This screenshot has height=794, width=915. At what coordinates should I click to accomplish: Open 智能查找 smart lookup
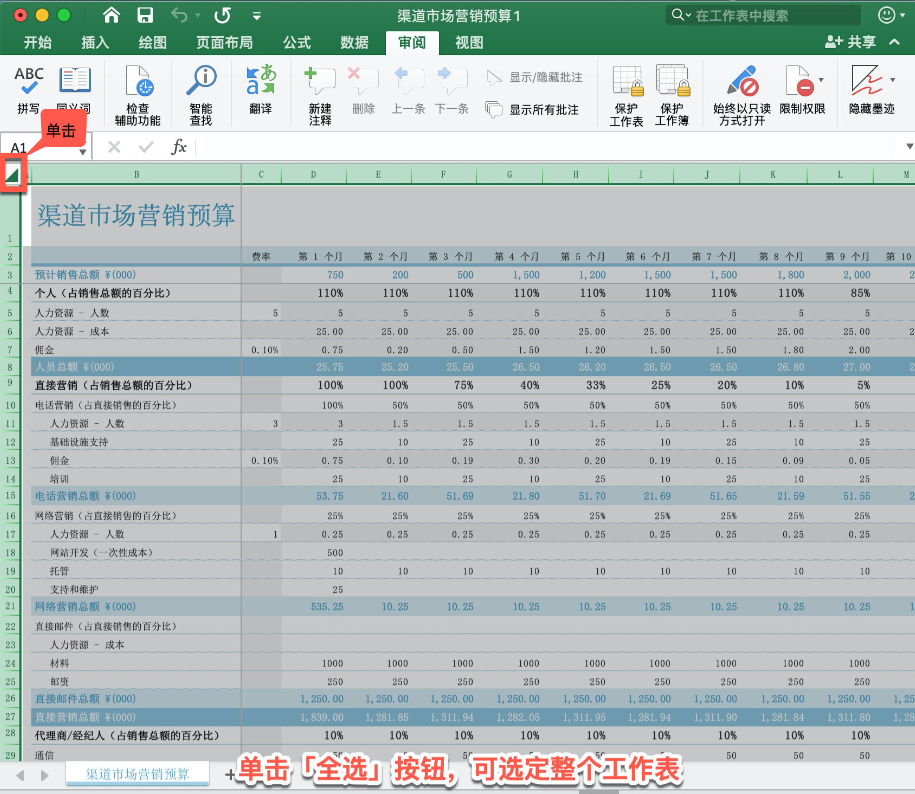tap(201, 96)
